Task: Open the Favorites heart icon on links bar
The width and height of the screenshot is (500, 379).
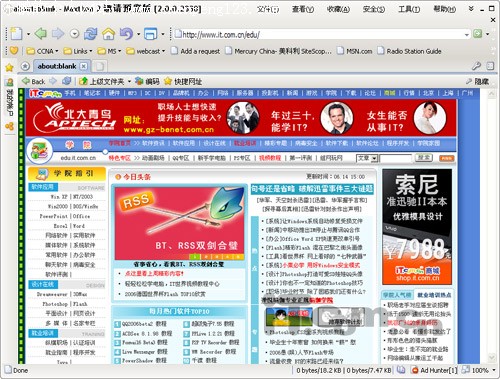Action: pos(14,51)
